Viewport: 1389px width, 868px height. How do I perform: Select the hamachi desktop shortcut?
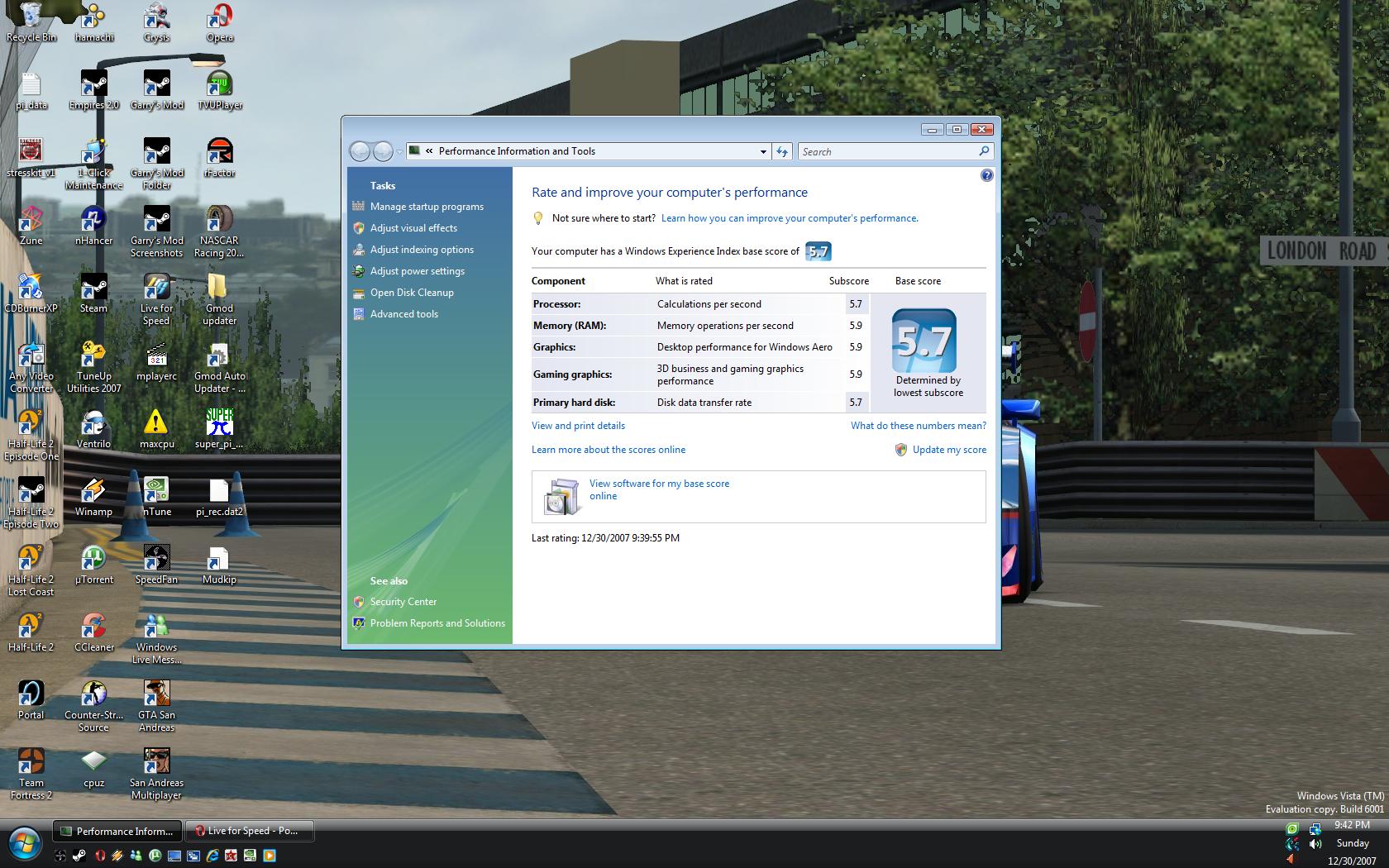(x=93, y=22)
